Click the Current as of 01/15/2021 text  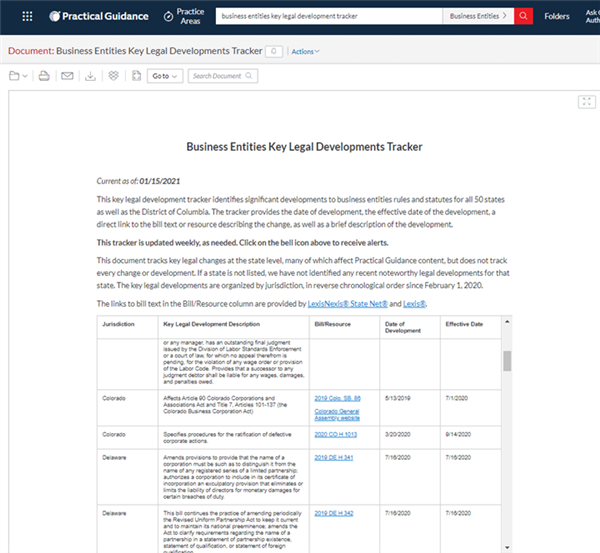coord(138,181)
